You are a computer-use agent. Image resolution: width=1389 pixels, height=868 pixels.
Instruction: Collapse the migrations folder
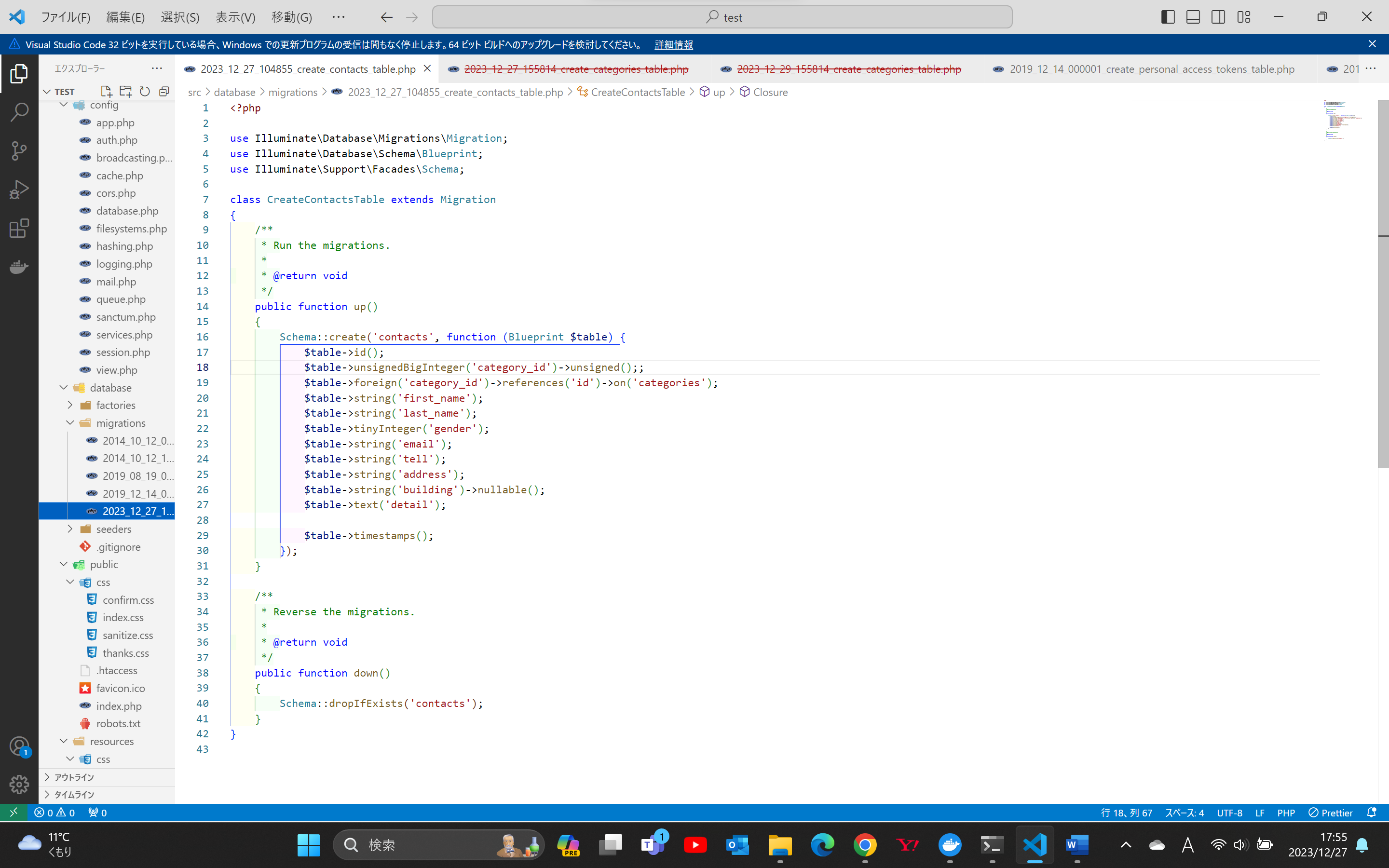click(70, 422)
